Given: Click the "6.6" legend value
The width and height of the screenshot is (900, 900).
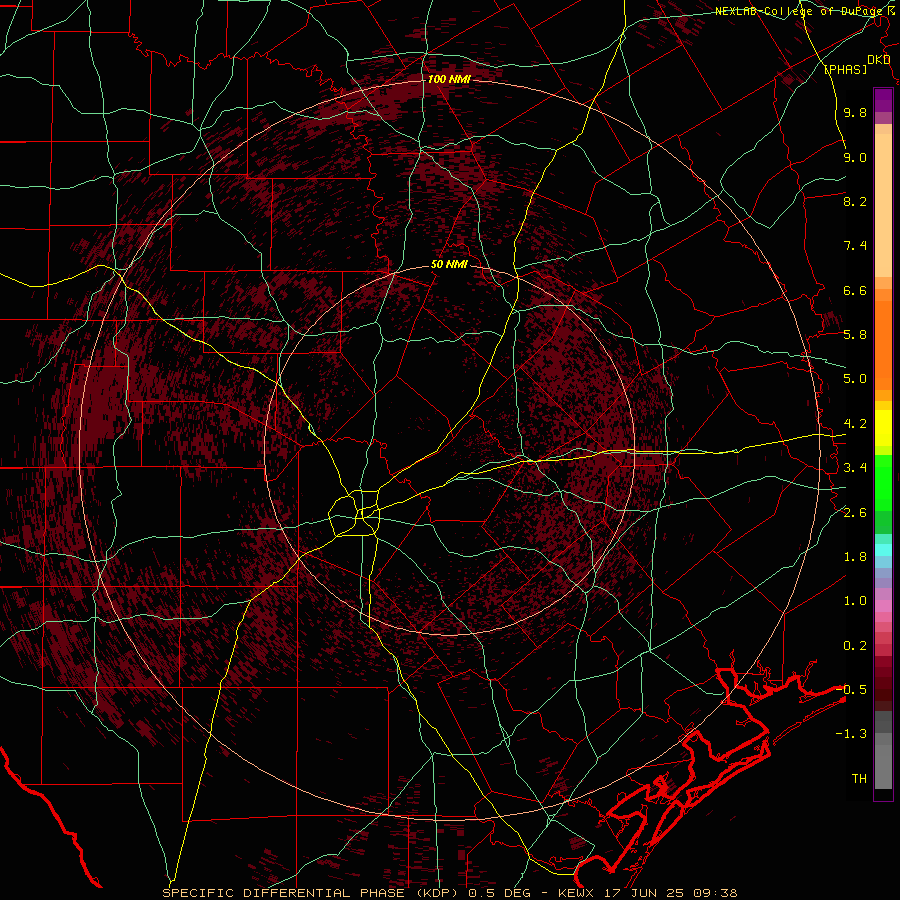Looking at the screenshot, I should pyautogui.click(x=855, y=290).
